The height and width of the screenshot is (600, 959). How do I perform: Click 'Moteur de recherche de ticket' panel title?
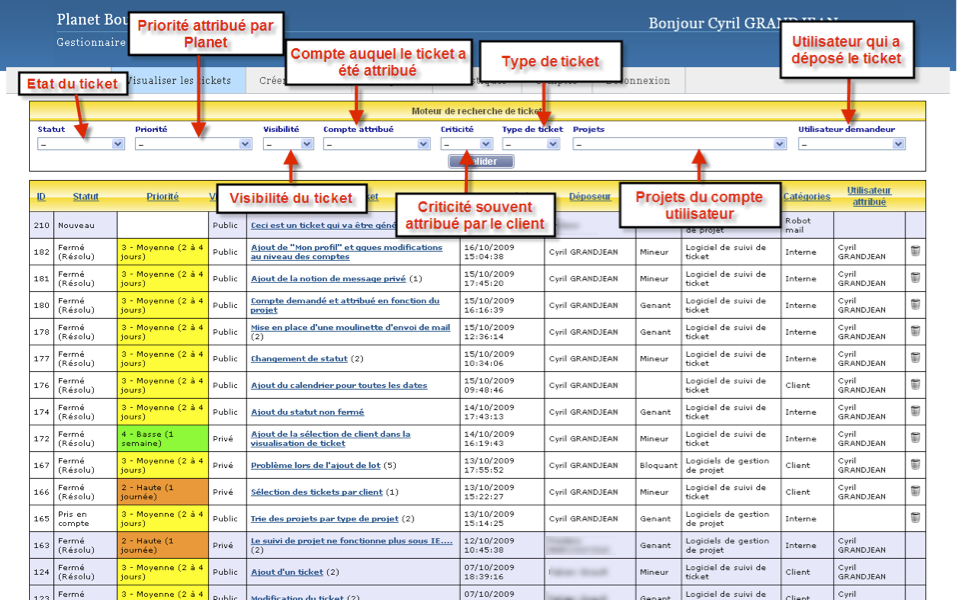(x=477, y=111)
